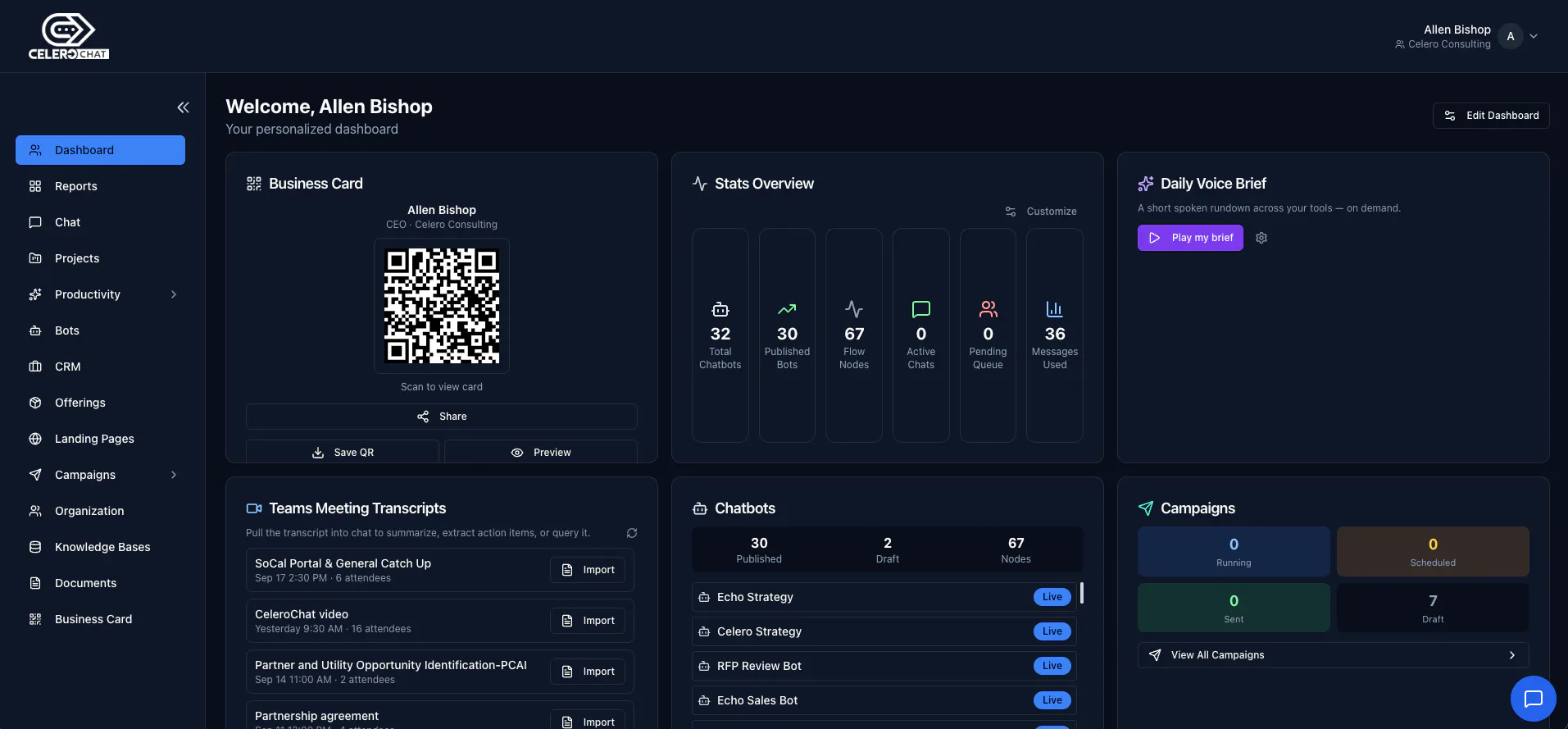Navigate to Projects in the sidebar
Screen dimensions: 1568x729
[100, 258]
